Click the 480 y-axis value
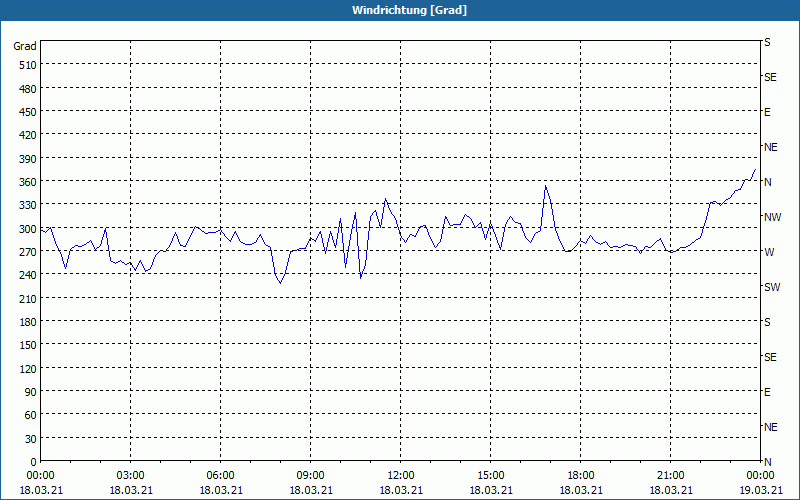The width and height of the screenshot is (800, 500). tap(29, 89)
